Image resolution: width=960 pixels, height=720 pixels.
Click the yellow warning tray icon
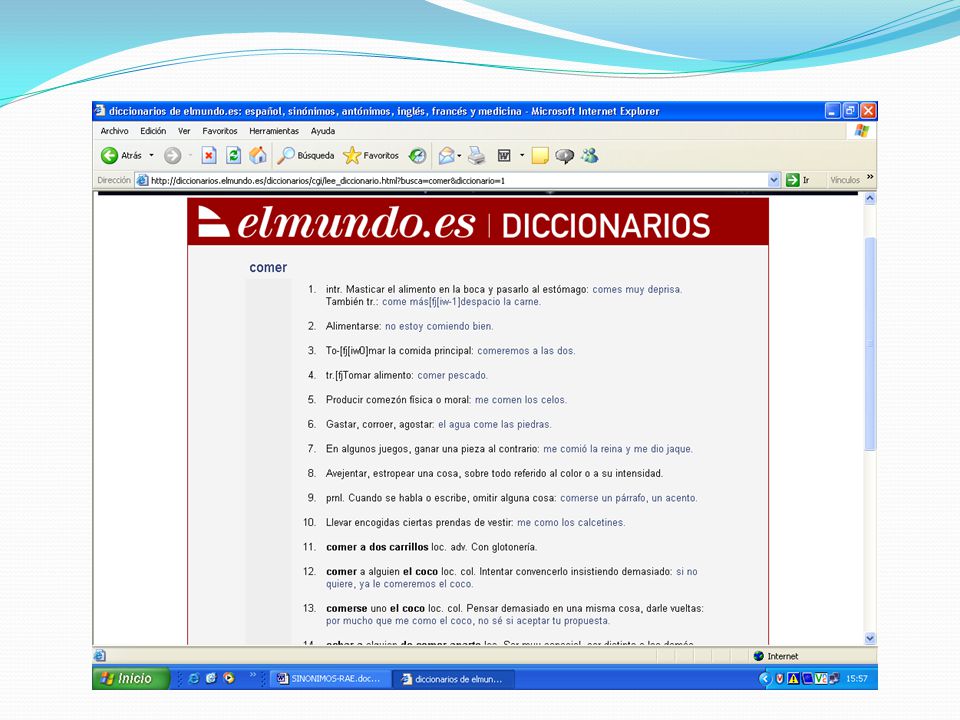point(793,678)
